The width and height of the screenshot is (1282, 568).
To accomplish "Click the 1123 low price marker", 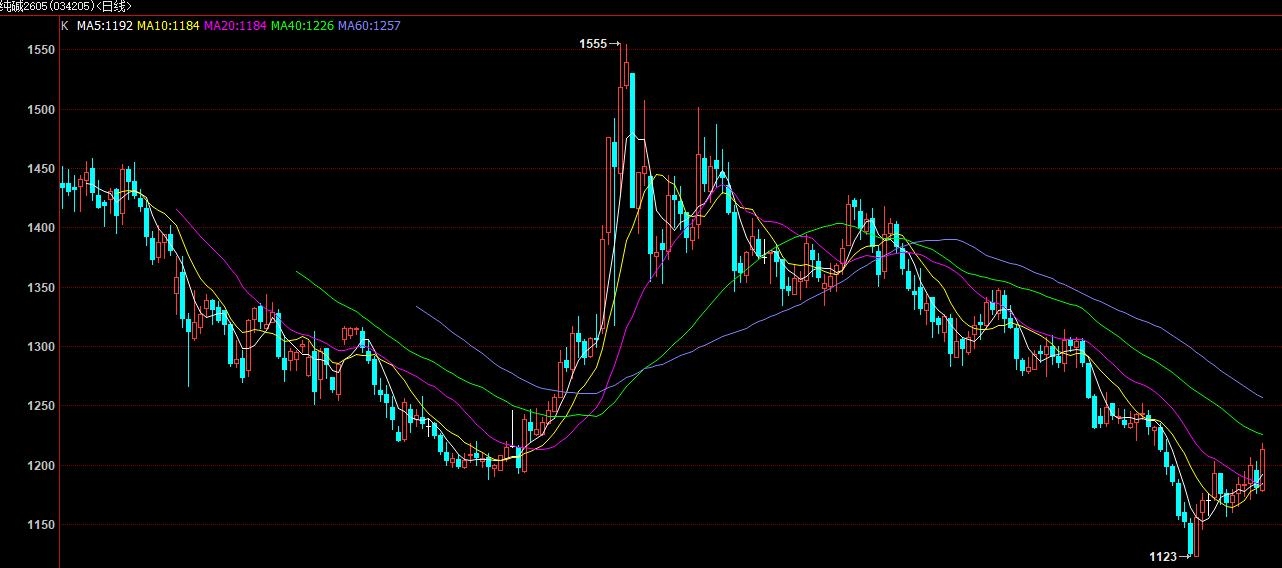I will click(x=1163, y=556).
